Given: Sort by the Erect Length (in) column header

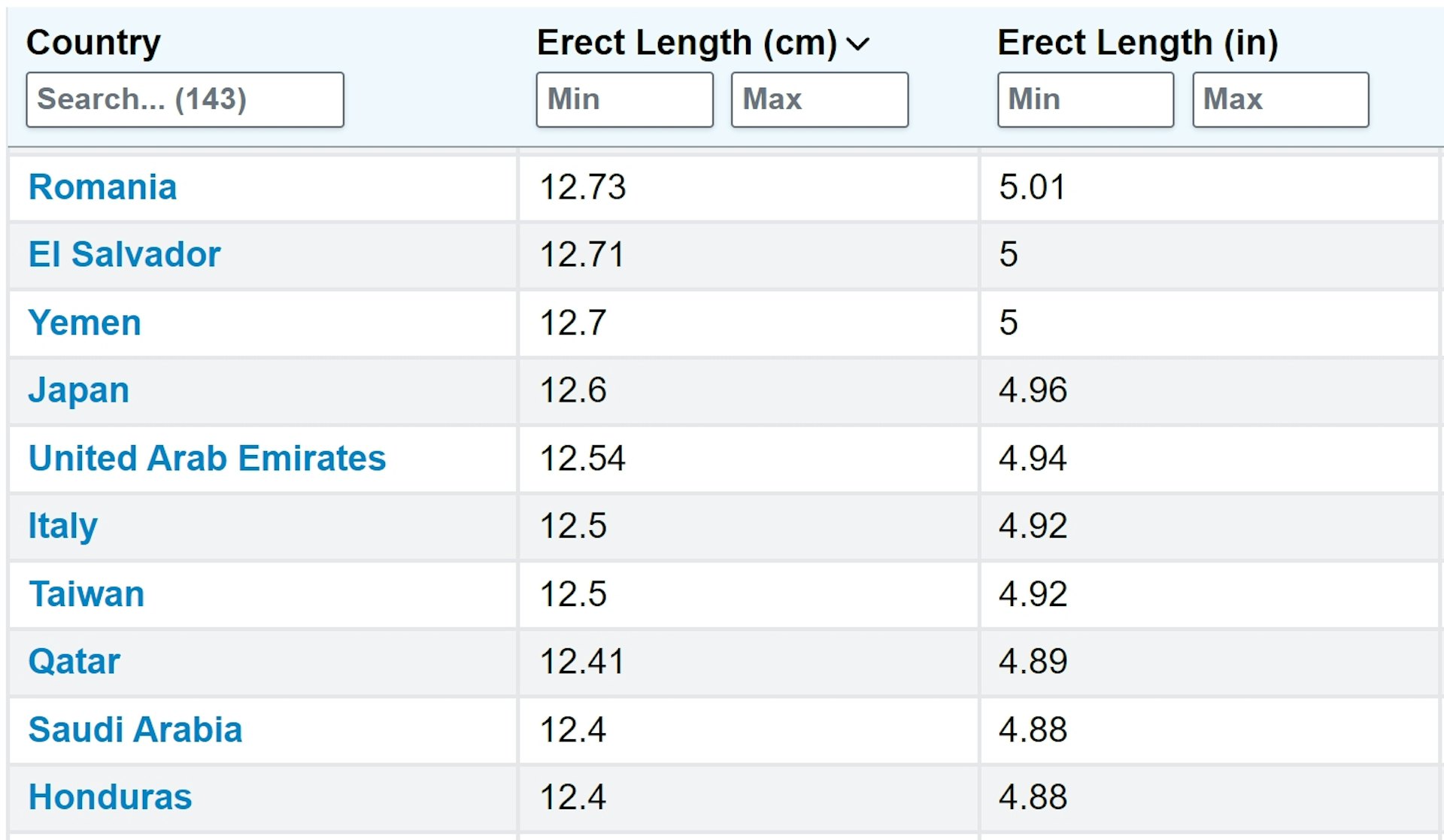Looking at the screenshot, I should tap(1137, 43).
